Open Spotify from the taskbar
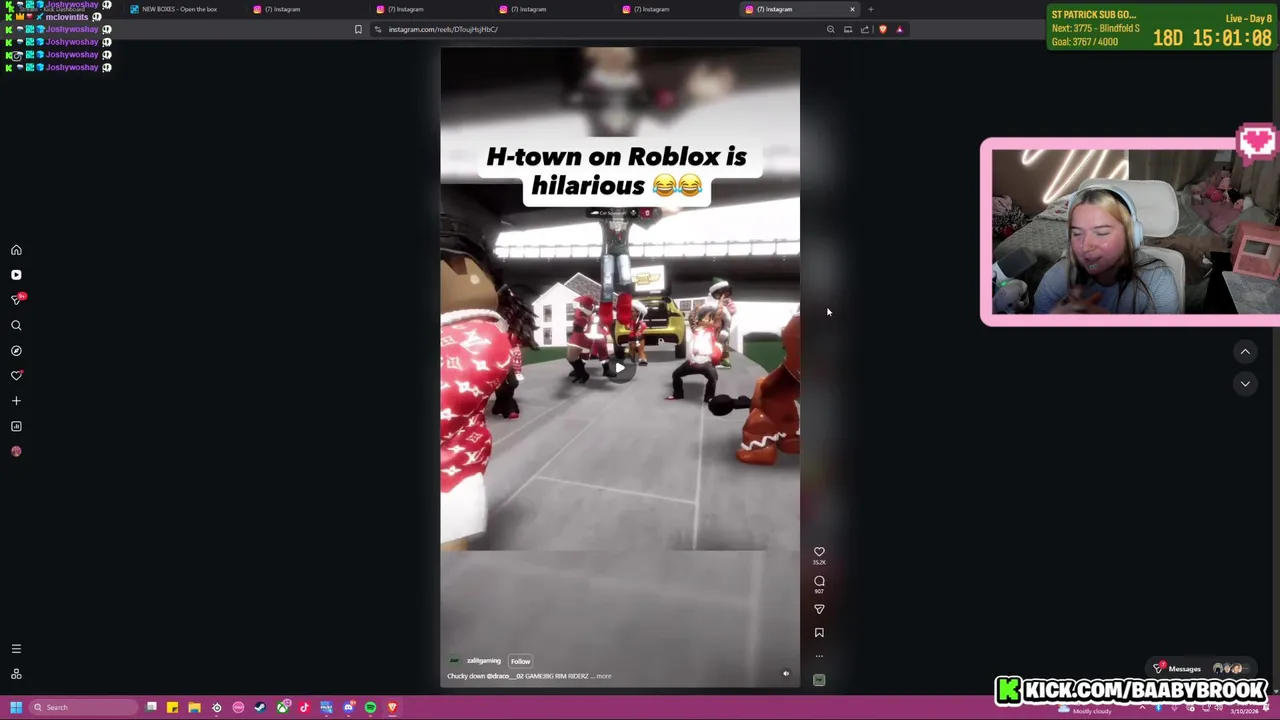Screen dimensions: 1280x720 (370, 707)
